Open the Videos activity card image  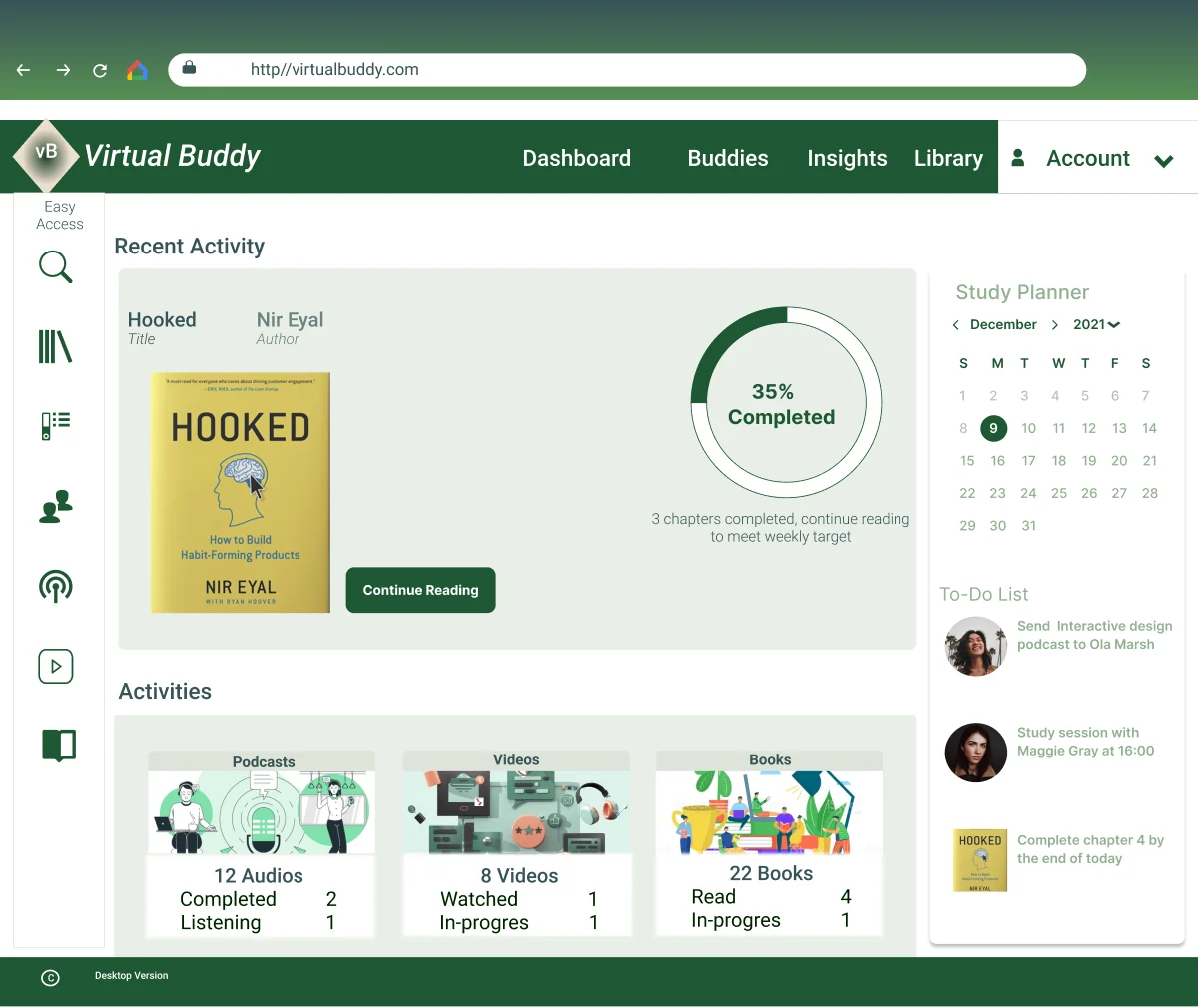coord(516,812)
